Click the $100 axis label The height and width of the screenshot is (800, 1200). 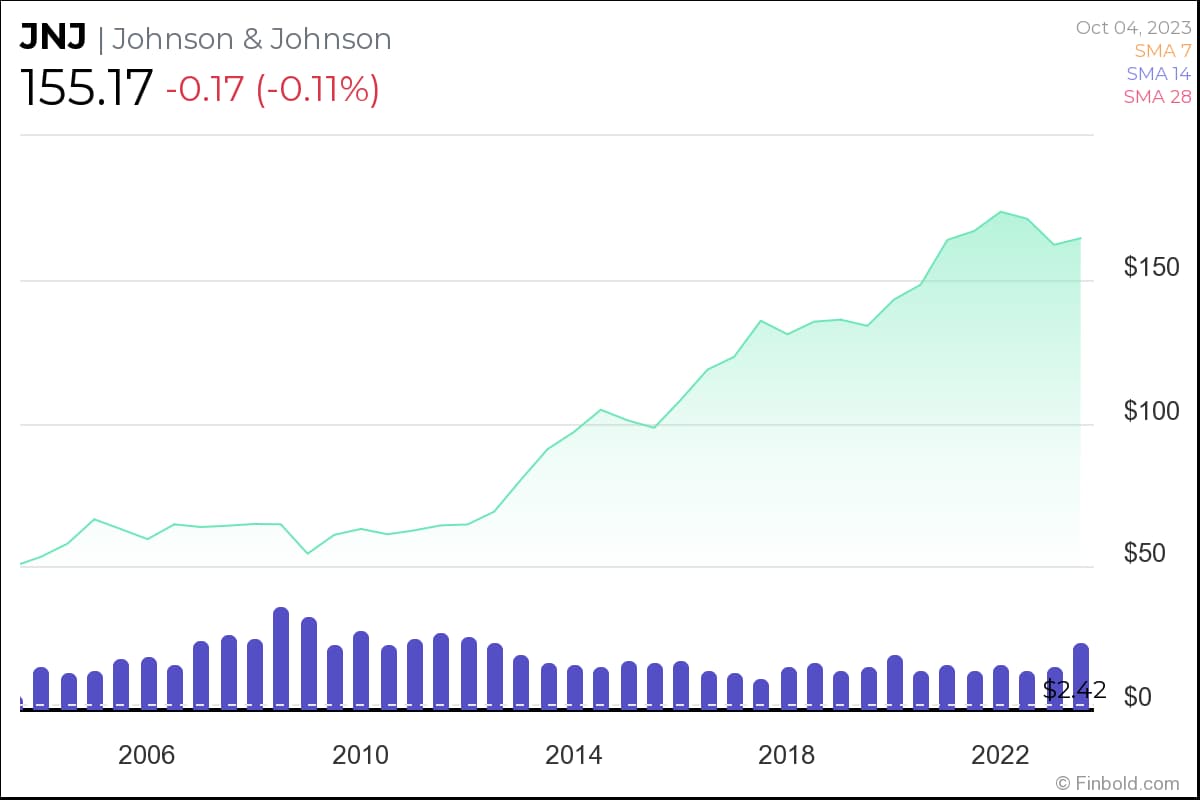click(x=1152, y=411)
